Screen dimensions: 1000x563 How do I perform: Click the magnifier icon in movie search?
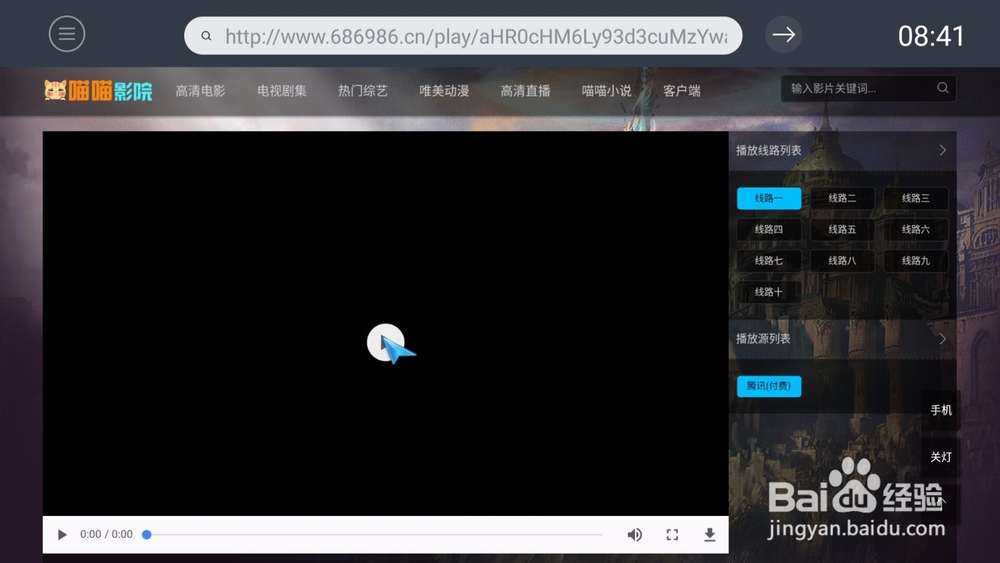943,88
